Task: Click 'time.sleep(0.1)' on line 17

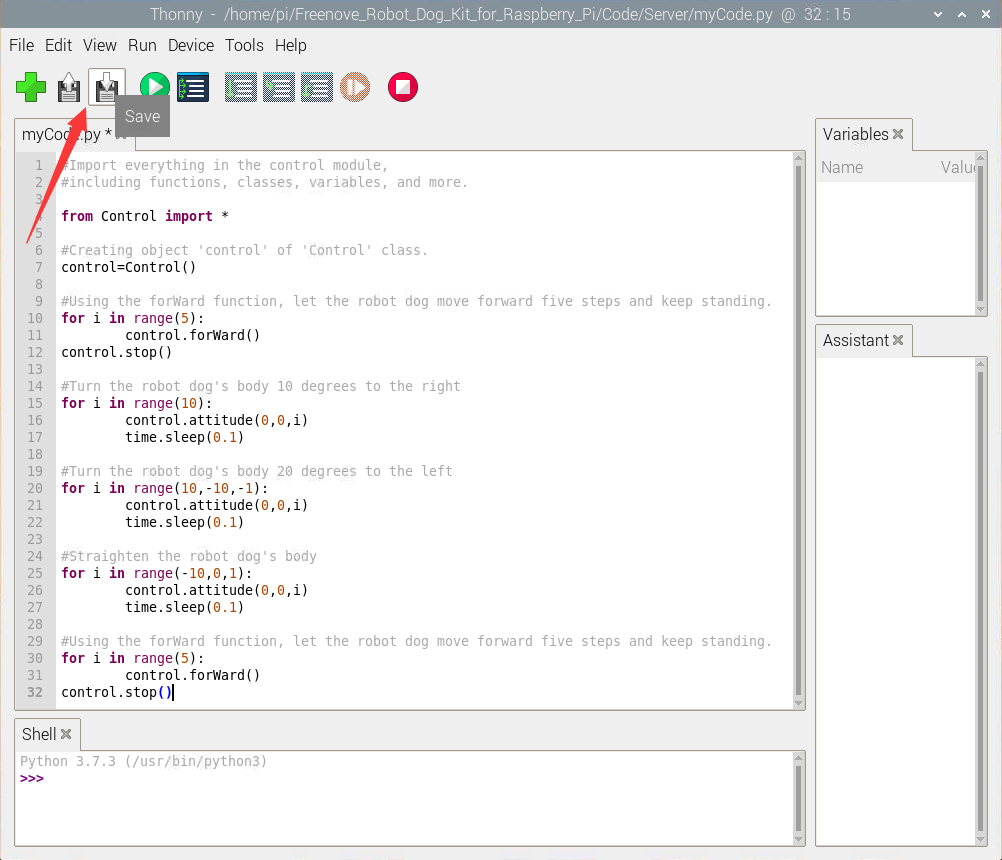Action: pyautogui.click(x=185, y=437)
